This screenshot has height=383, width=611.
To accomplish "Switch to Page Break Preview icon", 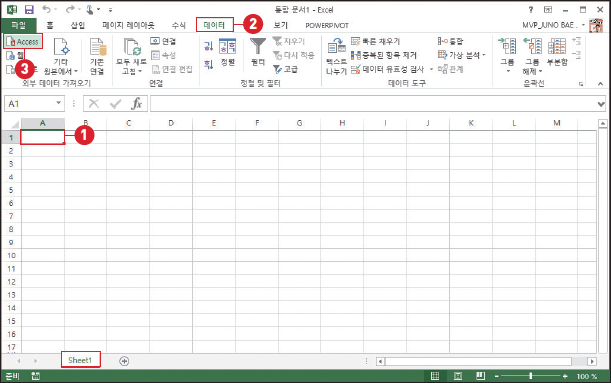I will pyautogui.click(x=480, y=376).
